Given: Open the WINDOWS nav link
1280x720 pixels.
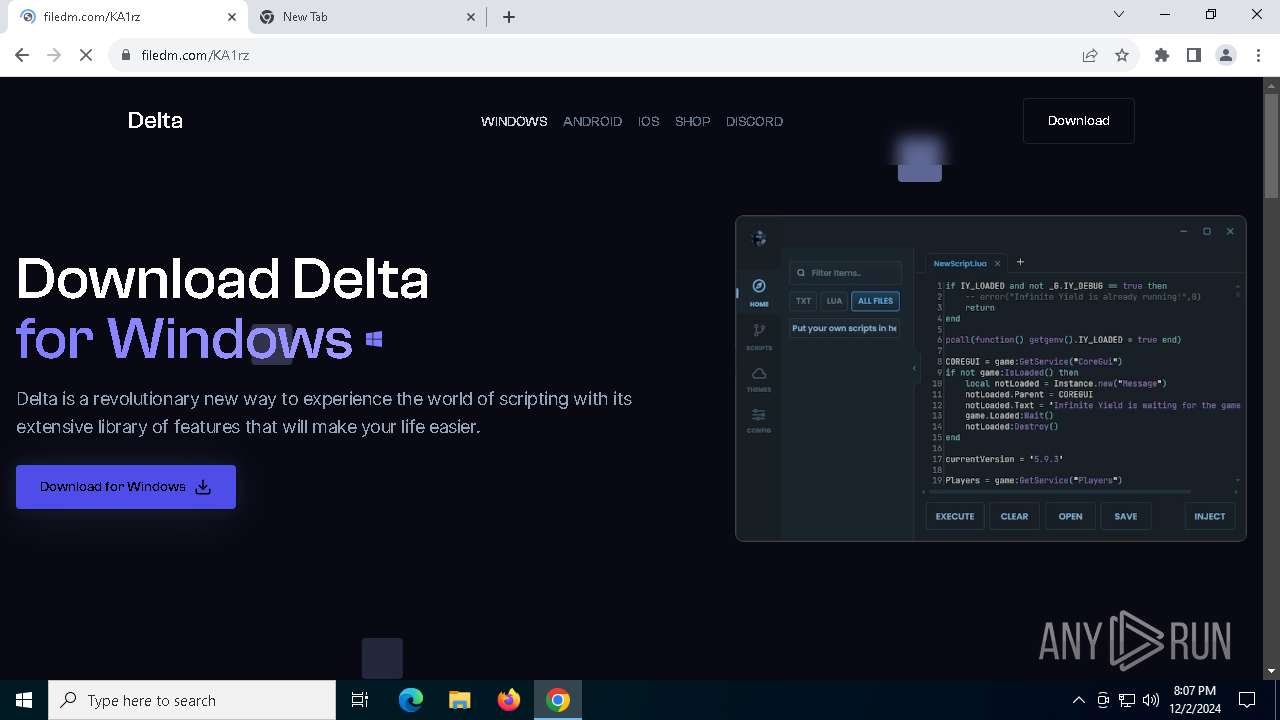Looking at the screenshot, I should click(514, 121).
